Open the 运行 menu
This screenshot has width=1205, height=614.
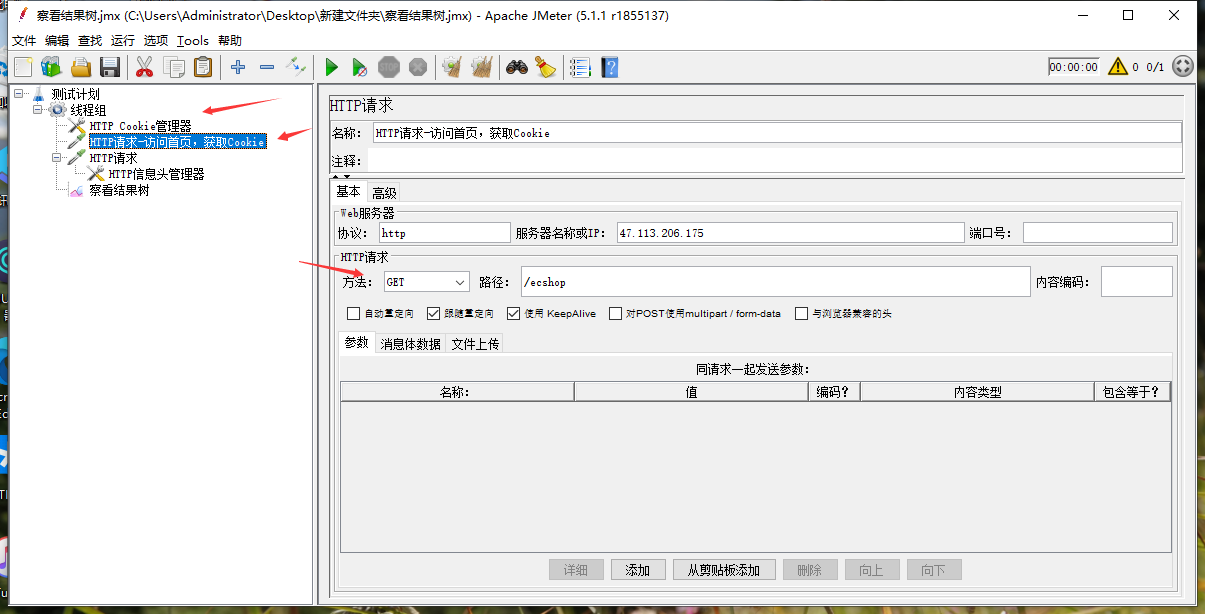click(x=123, y=41)
